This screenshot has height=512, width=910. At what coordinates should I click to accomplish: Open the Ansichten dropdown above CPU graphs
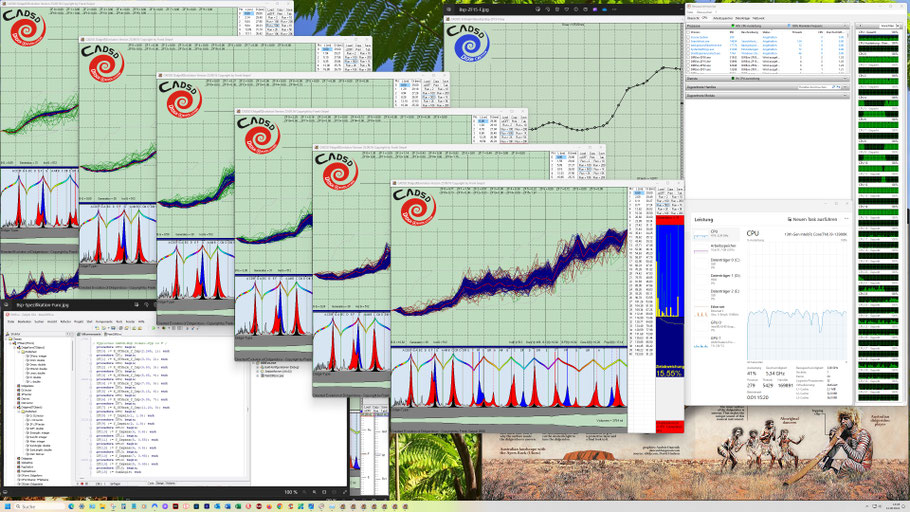coord(890,26)
